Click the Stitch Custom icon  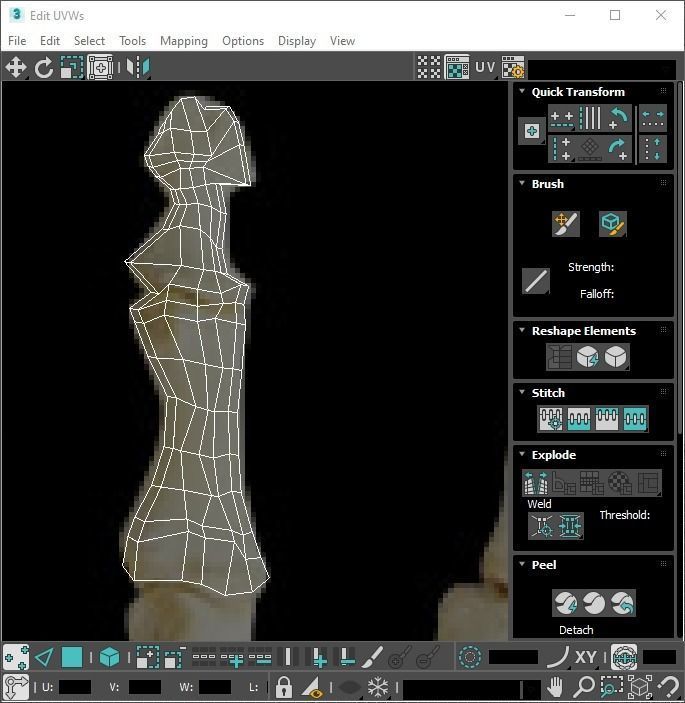point(635,419)
